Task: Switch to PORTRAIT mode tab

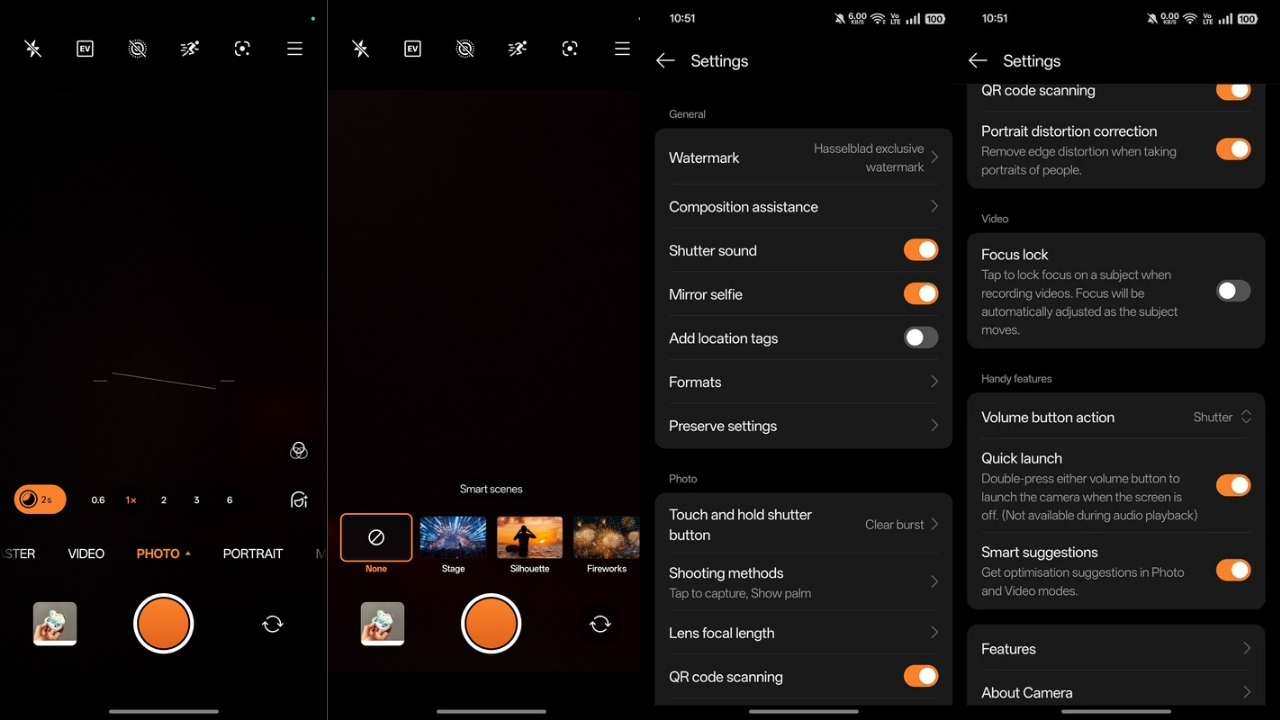Action: click(x=253, y=553)
